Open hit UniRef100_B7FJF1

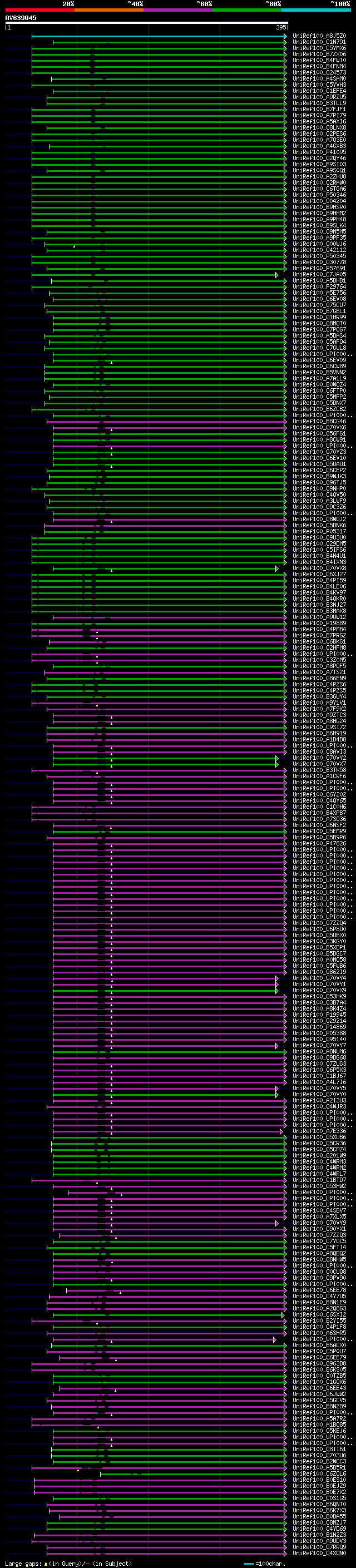pos(319,110)
